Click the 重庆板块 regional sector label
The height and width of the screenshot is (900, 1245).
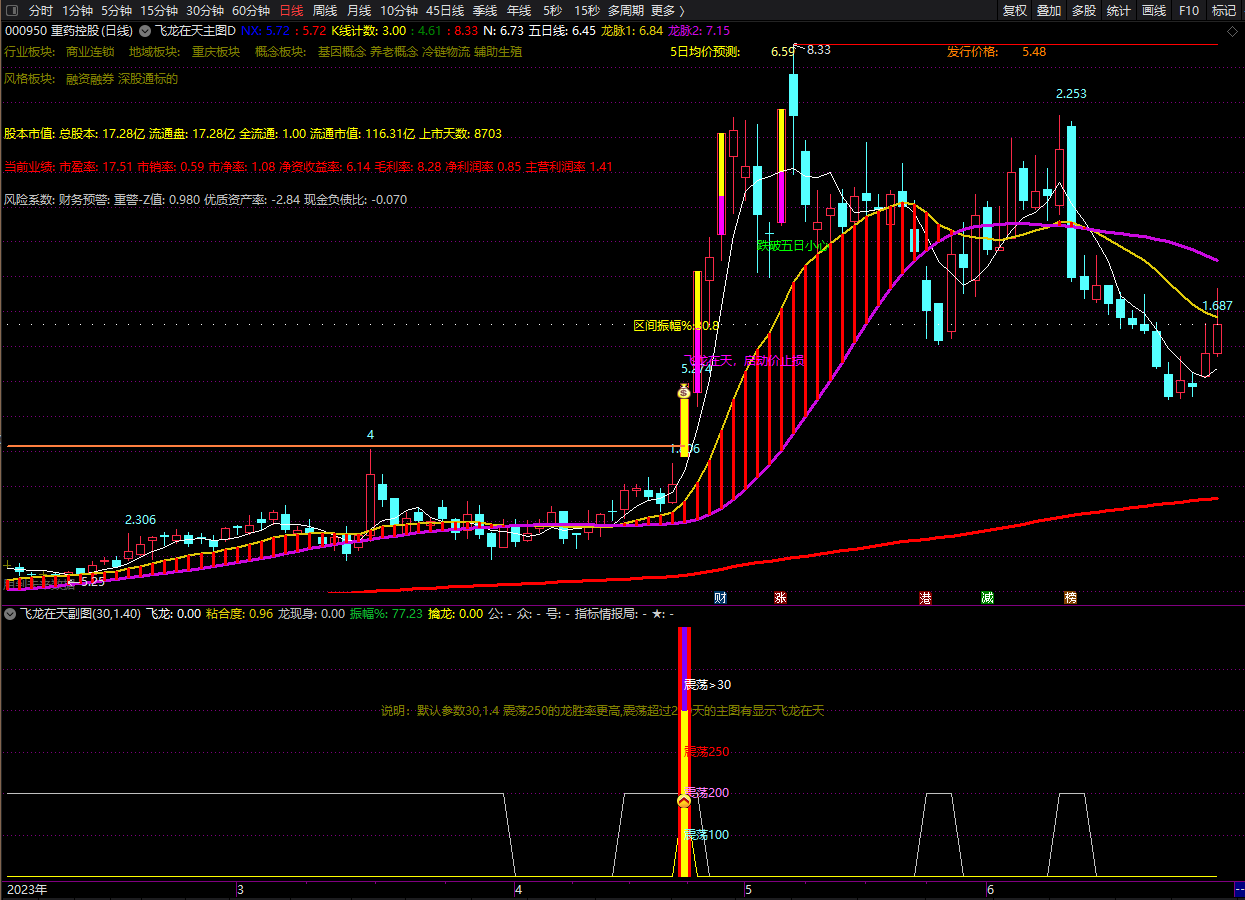pos(216,51)
